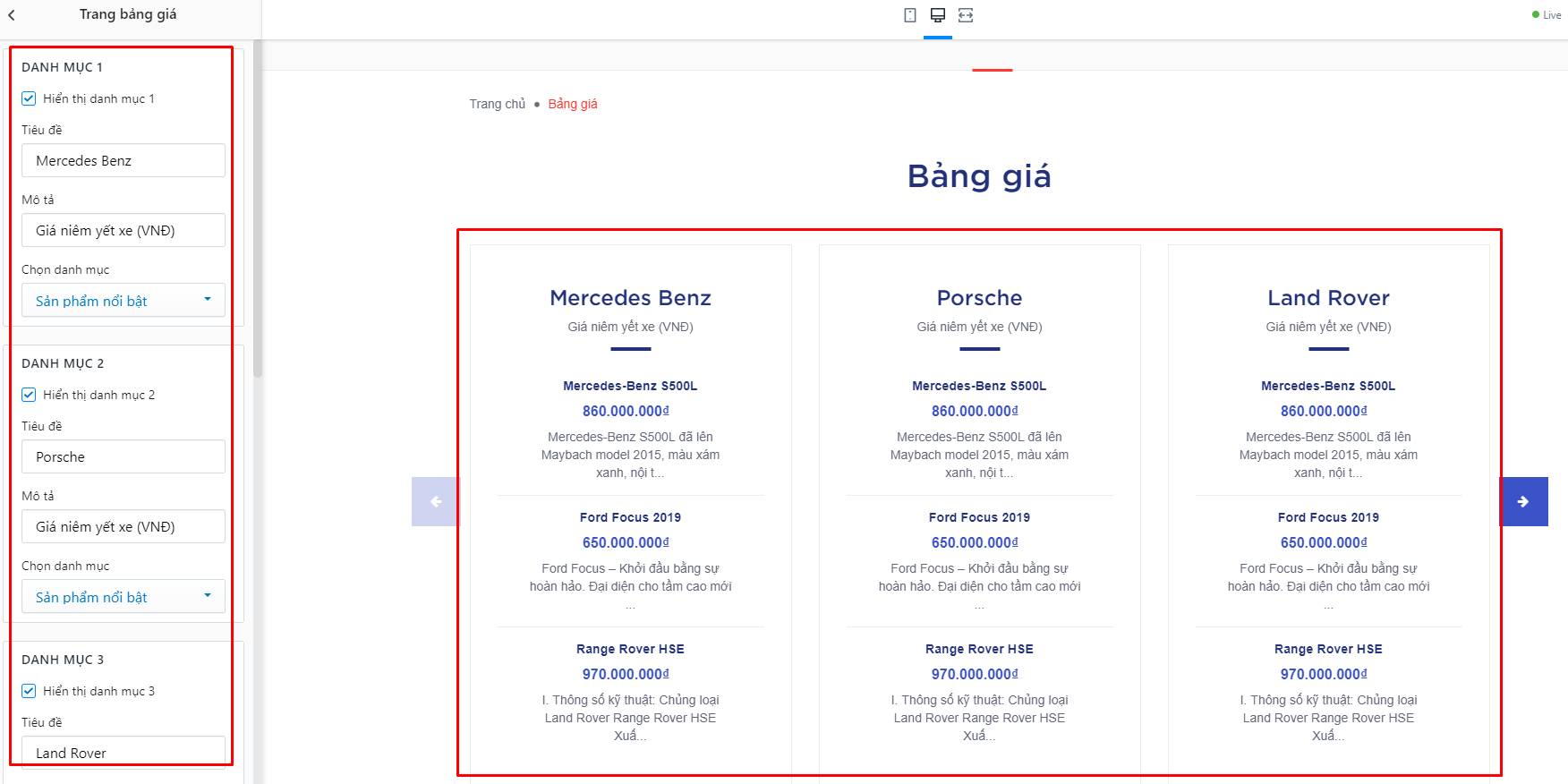The image size is (1568, 784).
Task: Toggle the Hiển thị danh mục 1 checkbox
Action: point(29,98)
